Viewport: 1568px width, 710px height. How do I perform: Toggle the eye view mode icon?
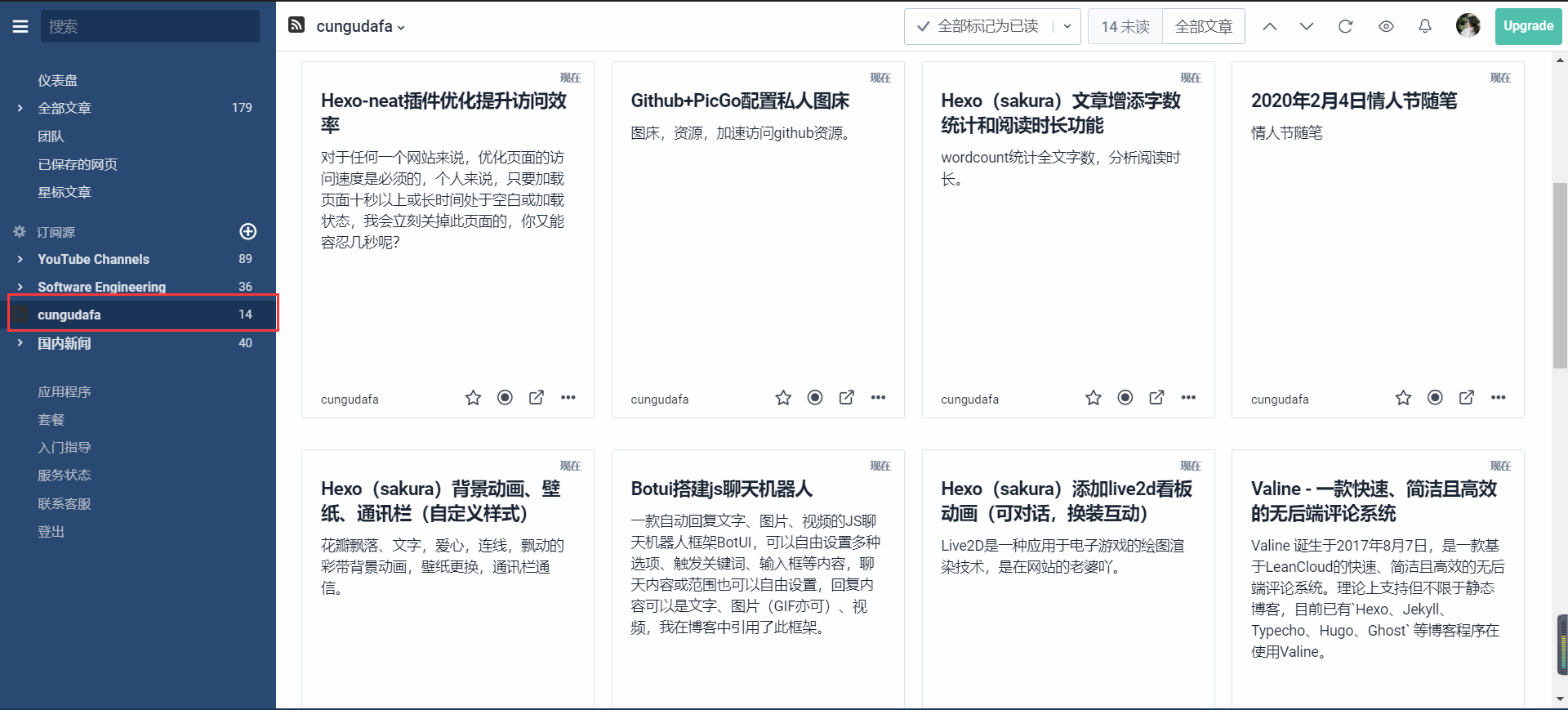click(1386, 26)
